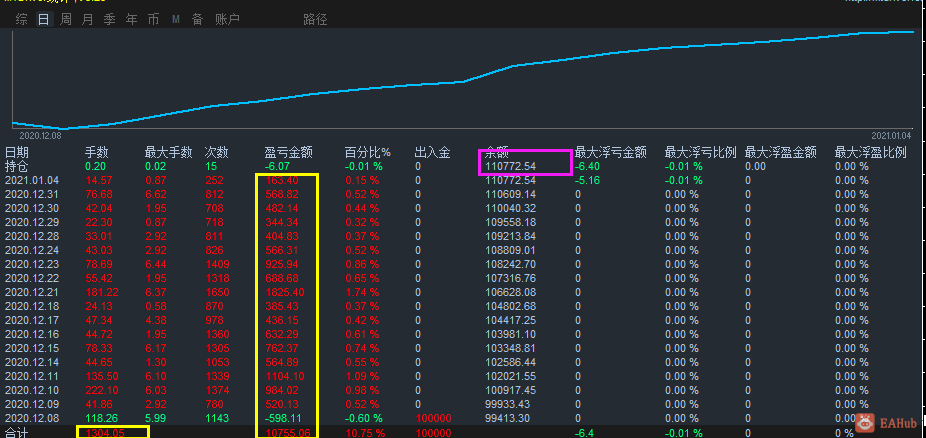926x438 pixels.
Task: Select the 2020.12.30 date row
Action: [30, 208]
